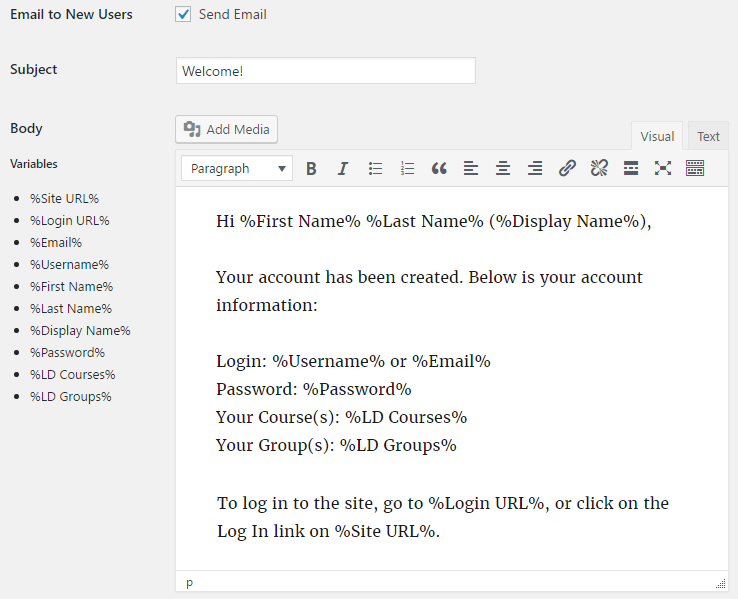Image resolution: width=738 pixels, height=599 pixels.
Task: Insert Read More tag
Action: 631,169
